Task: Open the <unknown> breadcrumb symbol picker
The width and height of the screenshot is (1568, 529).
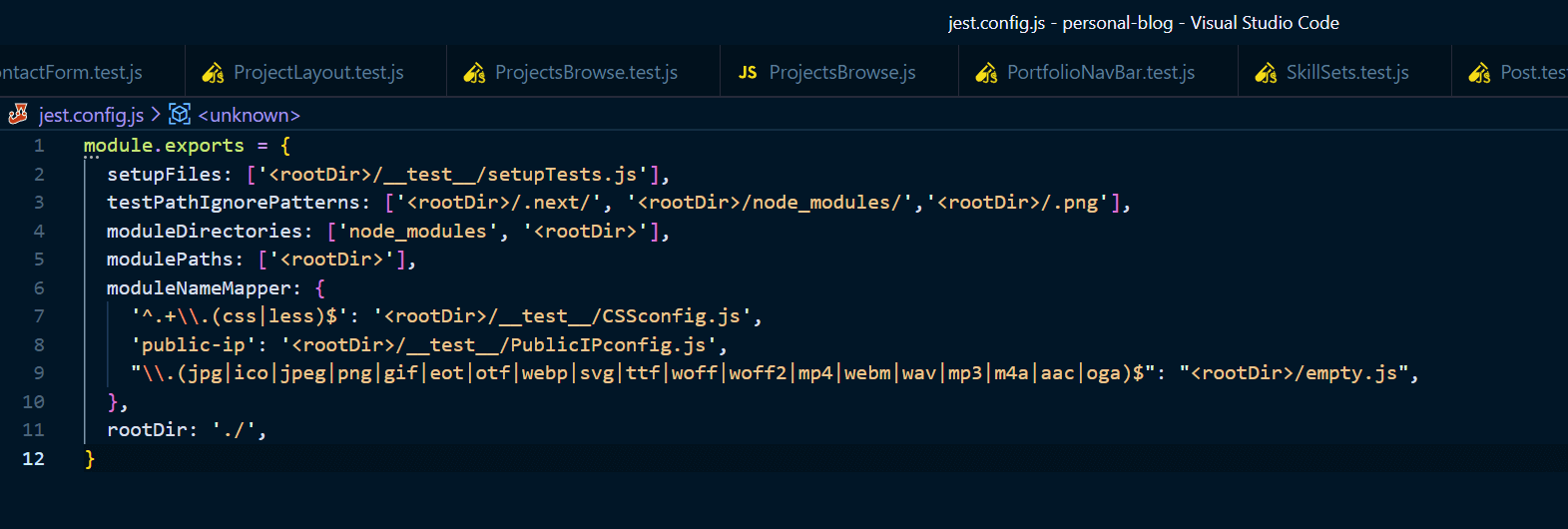Action: click(249, 115)
